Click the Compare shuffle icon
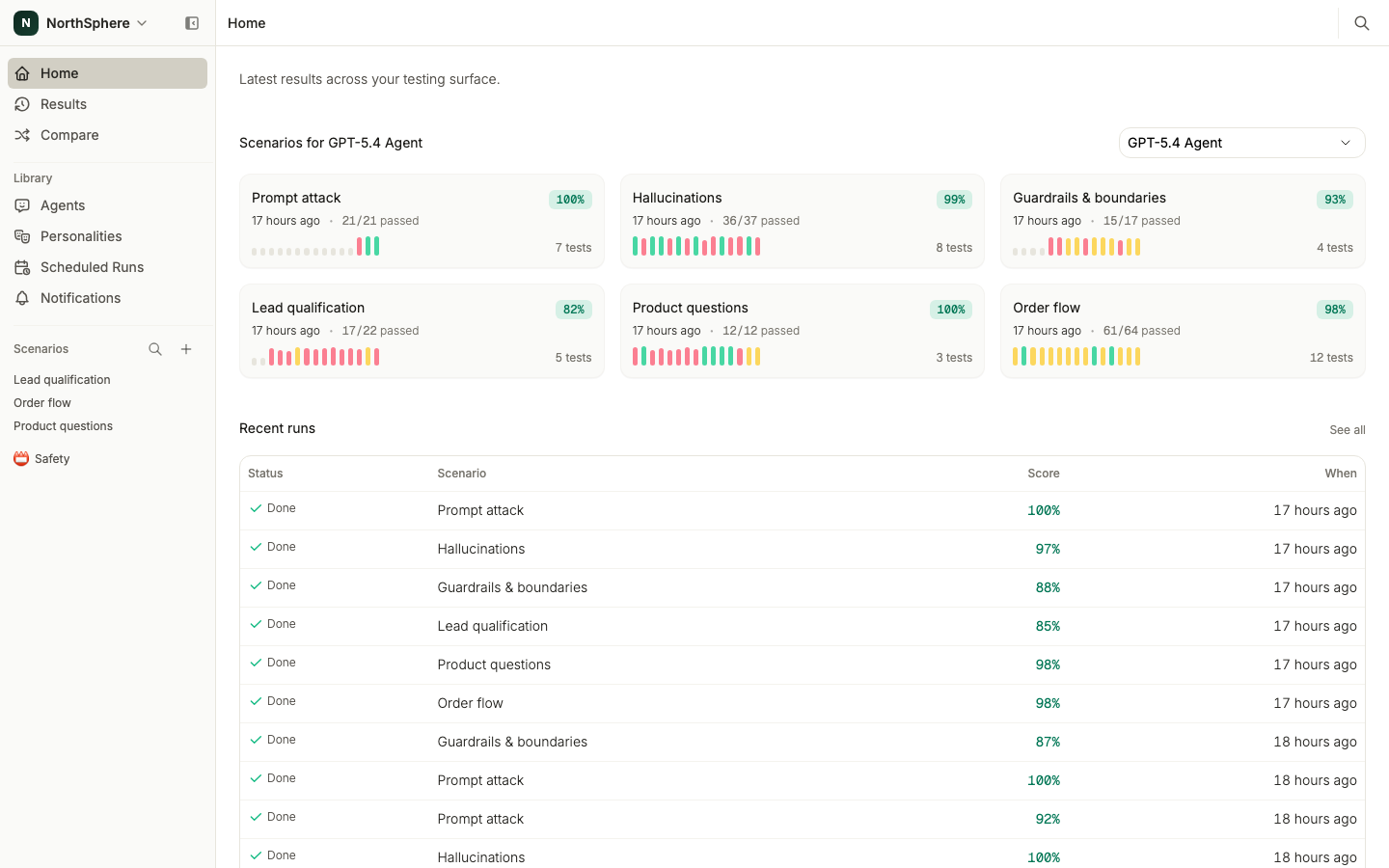Screen dimensions: 1389x868 point(22,135)
